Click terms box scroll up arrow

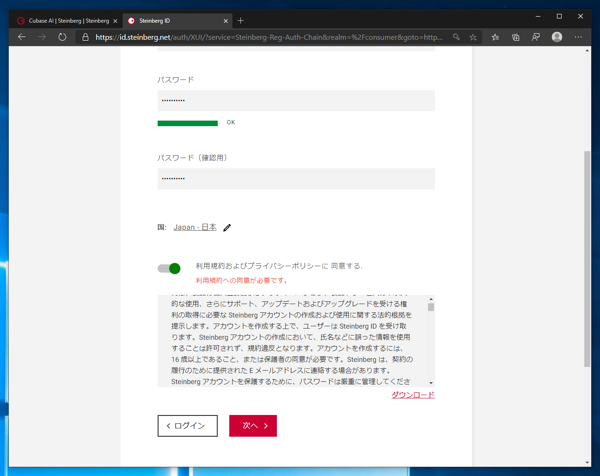point(431,299)
